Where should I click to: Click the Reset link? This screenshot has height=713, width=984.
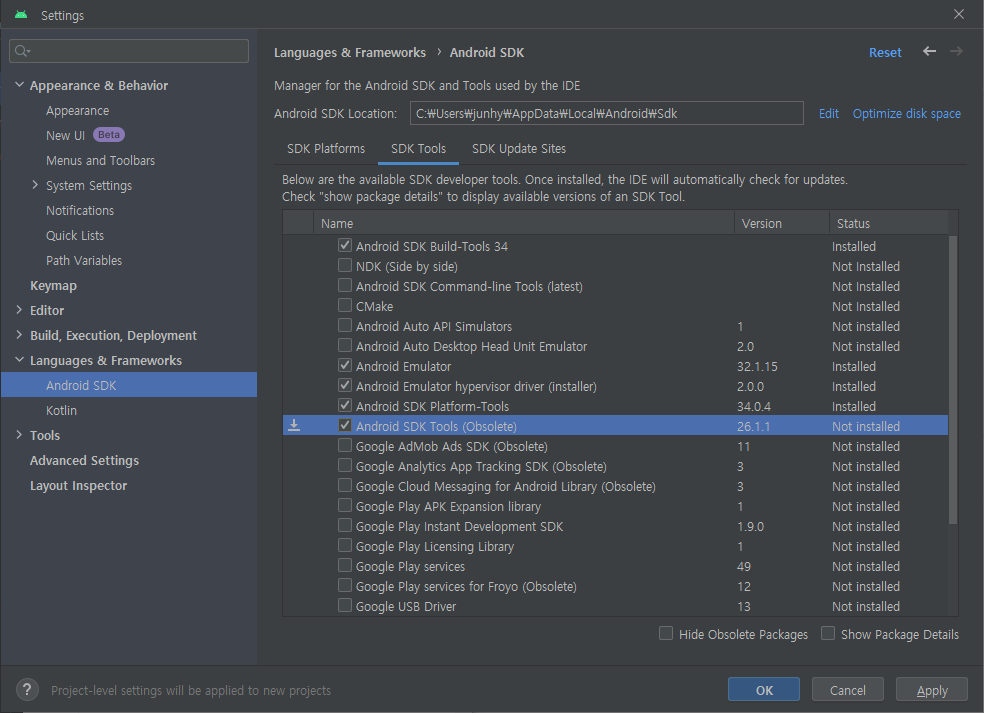pos(885,53)
